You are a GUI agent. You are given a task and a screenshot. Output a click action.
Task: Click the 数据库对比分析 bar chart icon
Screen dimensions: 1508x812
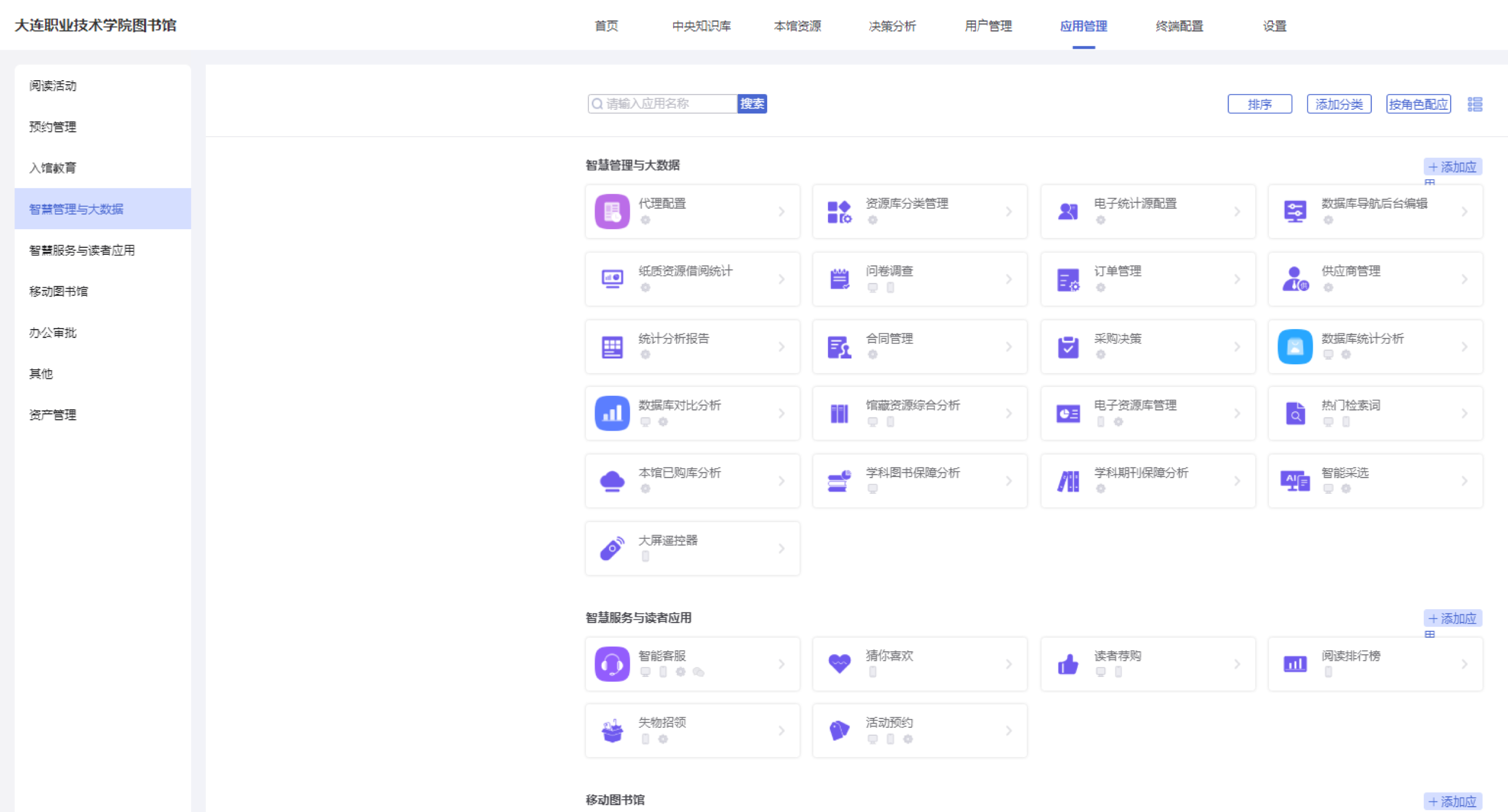point(612,413)
